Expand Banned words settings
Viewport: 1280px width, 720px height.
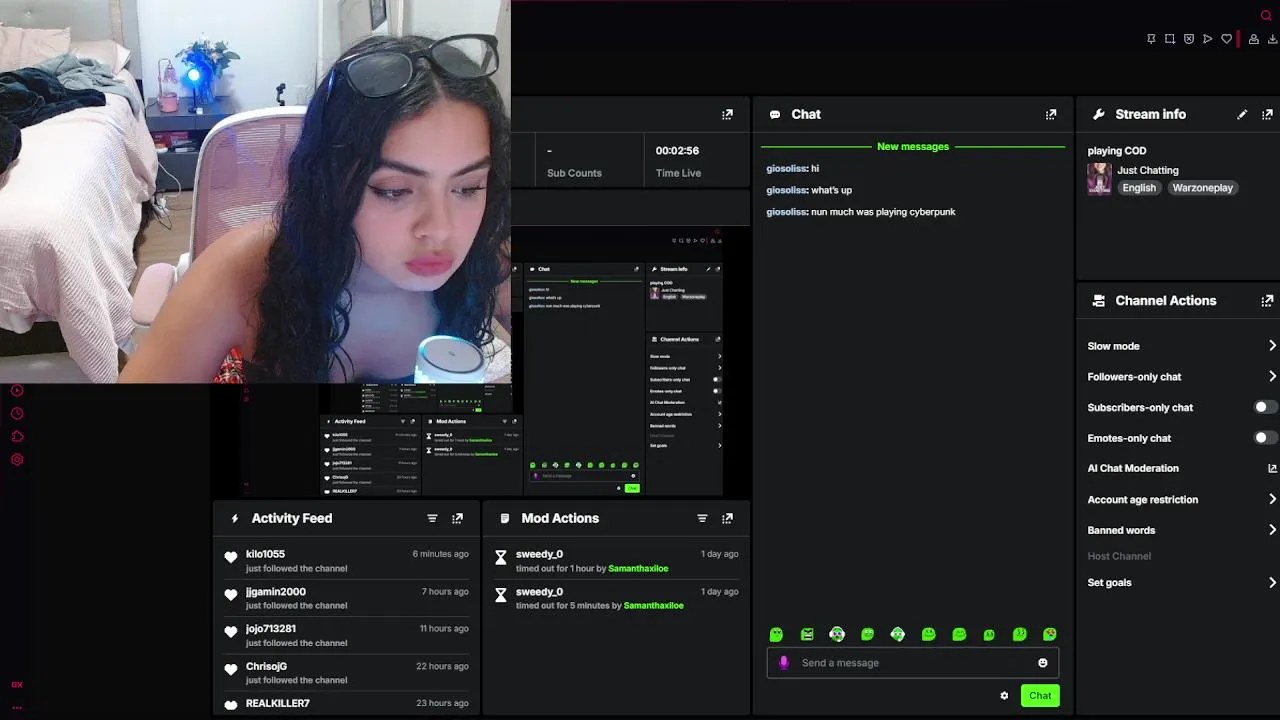point(1272,530)
